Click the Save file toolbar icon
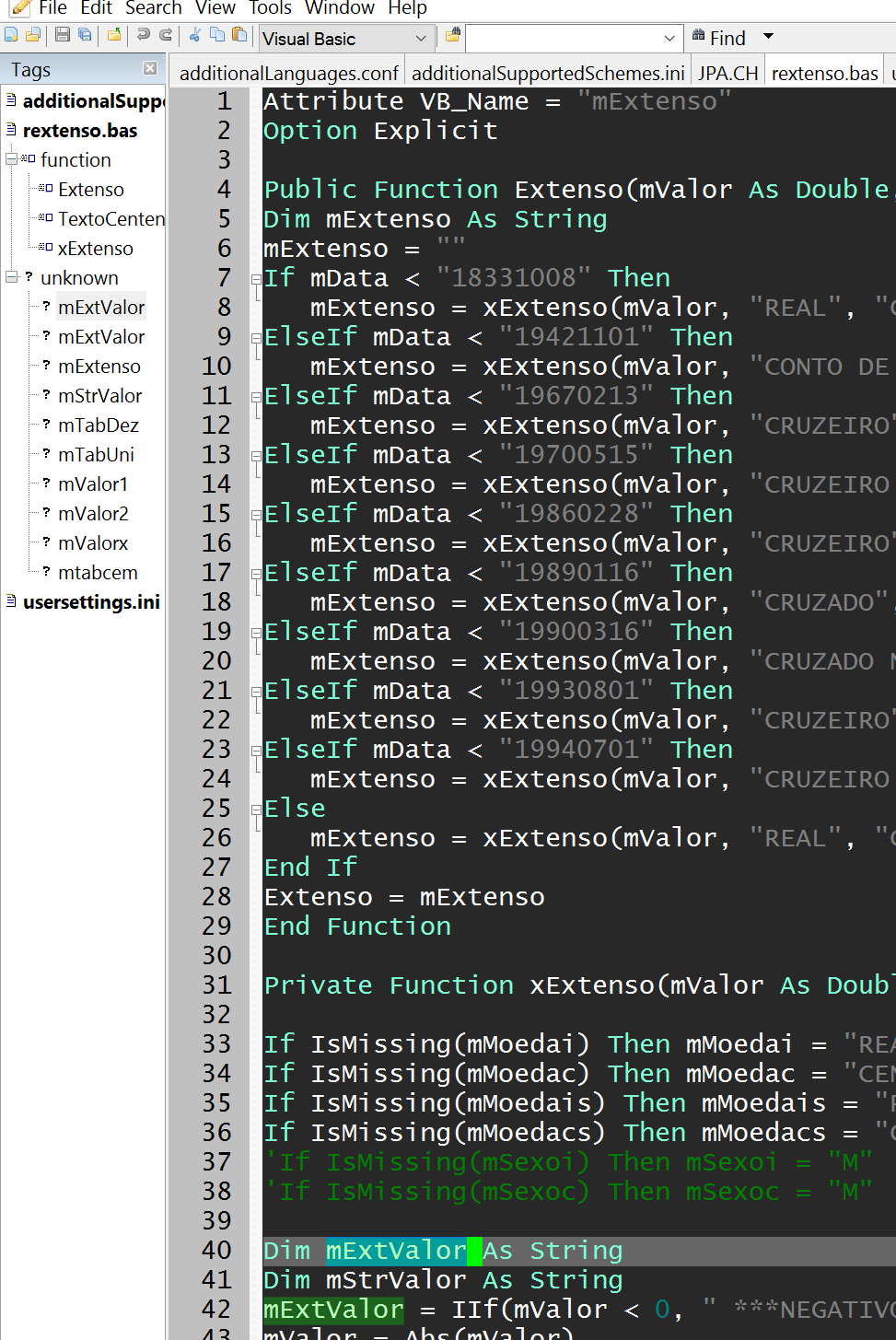Viewport: 896px width, 1340px height. point(63,36)
